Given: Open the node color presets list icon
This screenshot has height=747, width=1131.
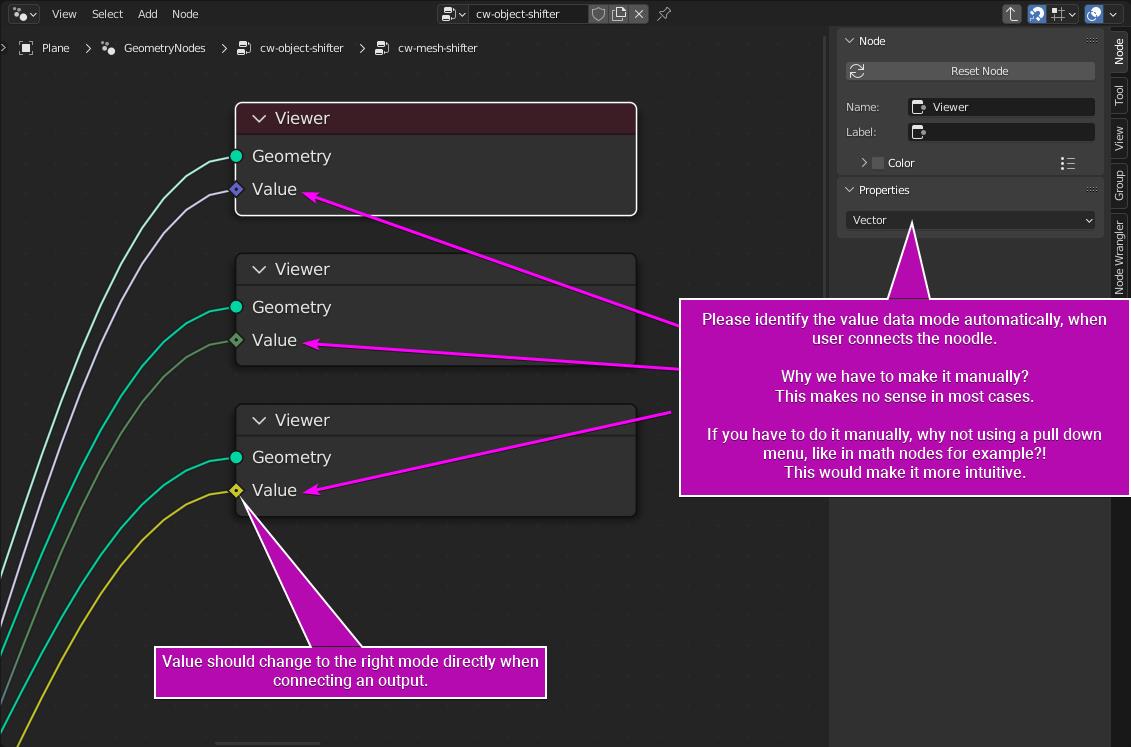Looking at the screenshot, I should [1068, 164].
